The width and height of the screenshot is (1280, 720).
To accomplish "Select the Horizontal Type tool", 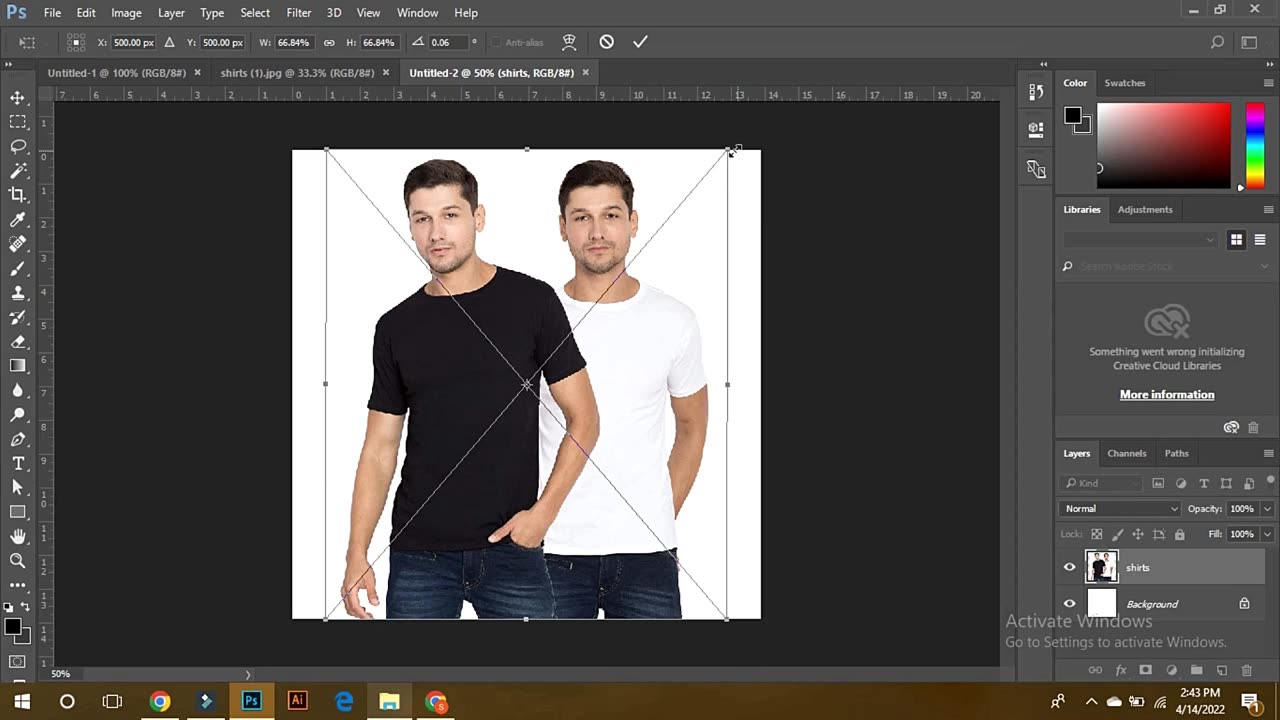I will pos(18,464).
